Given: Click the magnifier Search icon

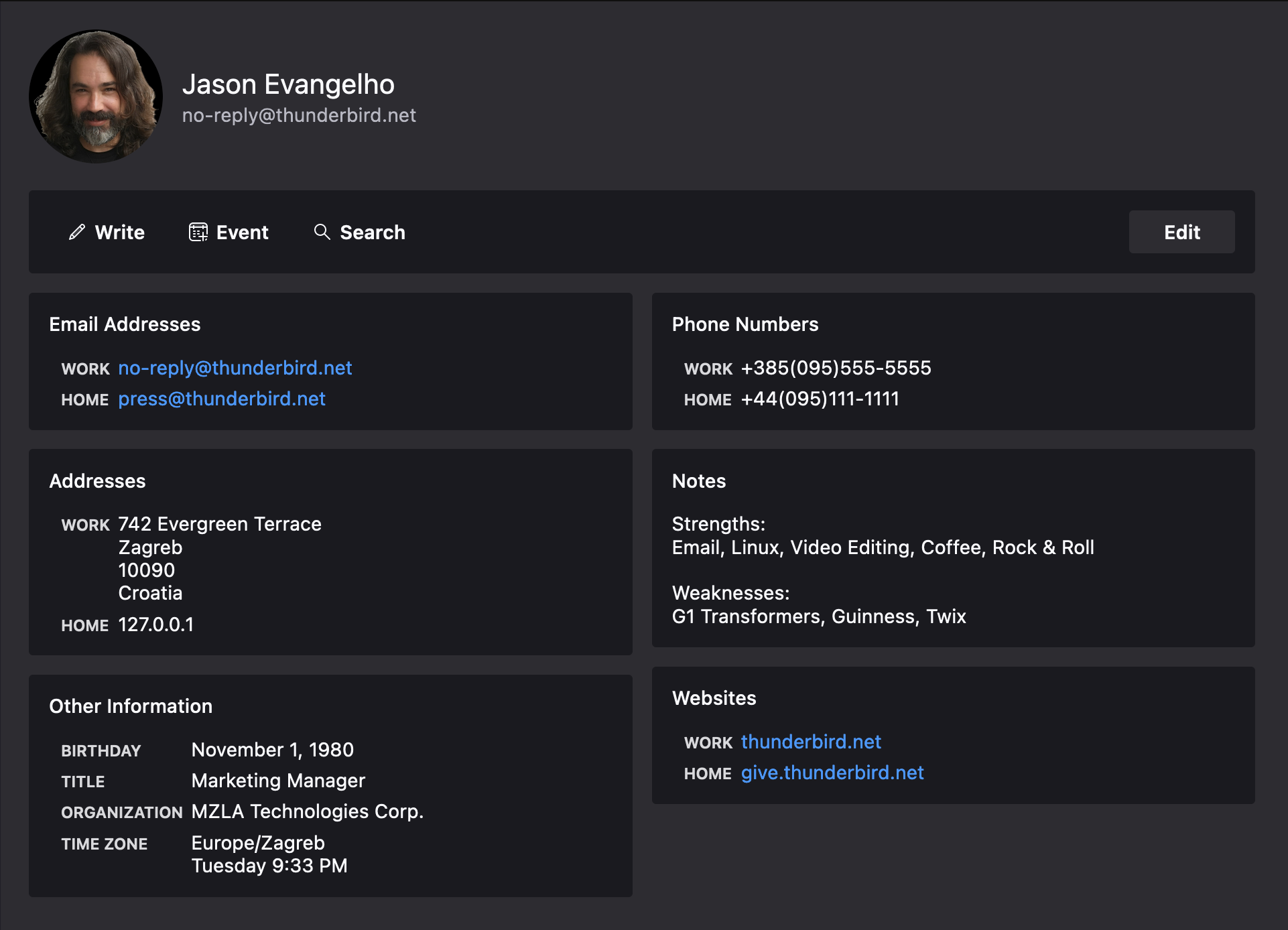Looking at the screenshot, I should tap(322, 232).
